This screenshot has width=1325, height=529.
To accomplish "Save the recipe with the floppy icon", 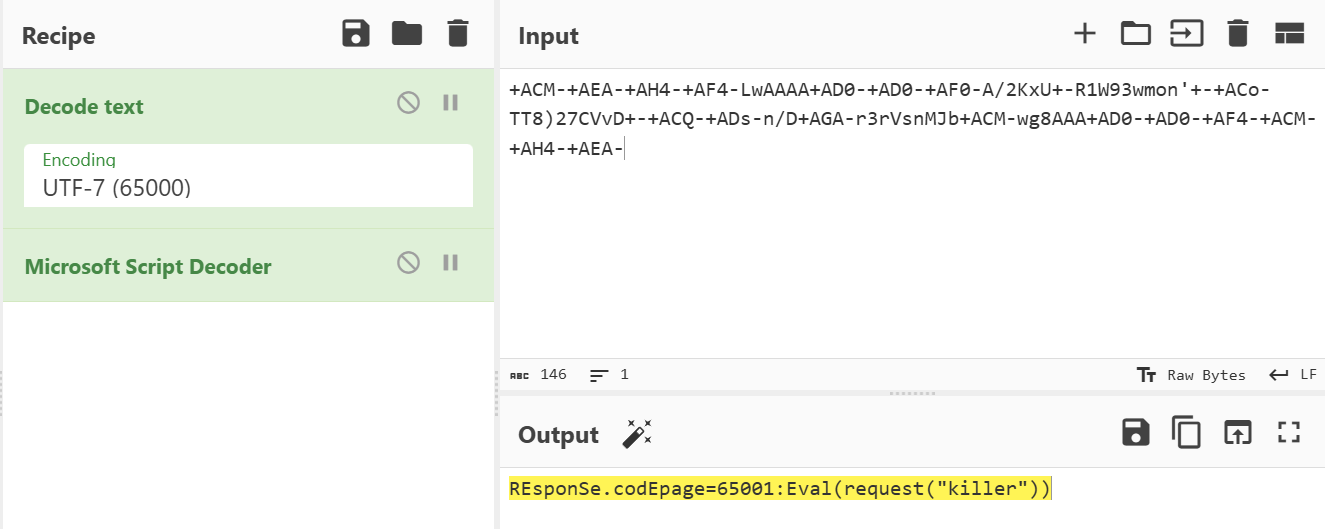I will pyautogui.click(x=356, y=34).
